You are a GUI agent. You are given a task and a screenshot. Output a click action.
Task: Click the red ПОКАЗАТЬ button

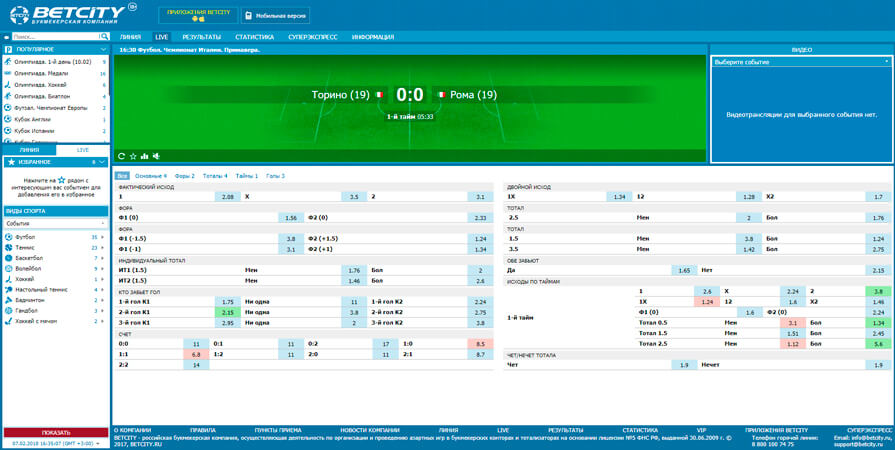(56, 432)
